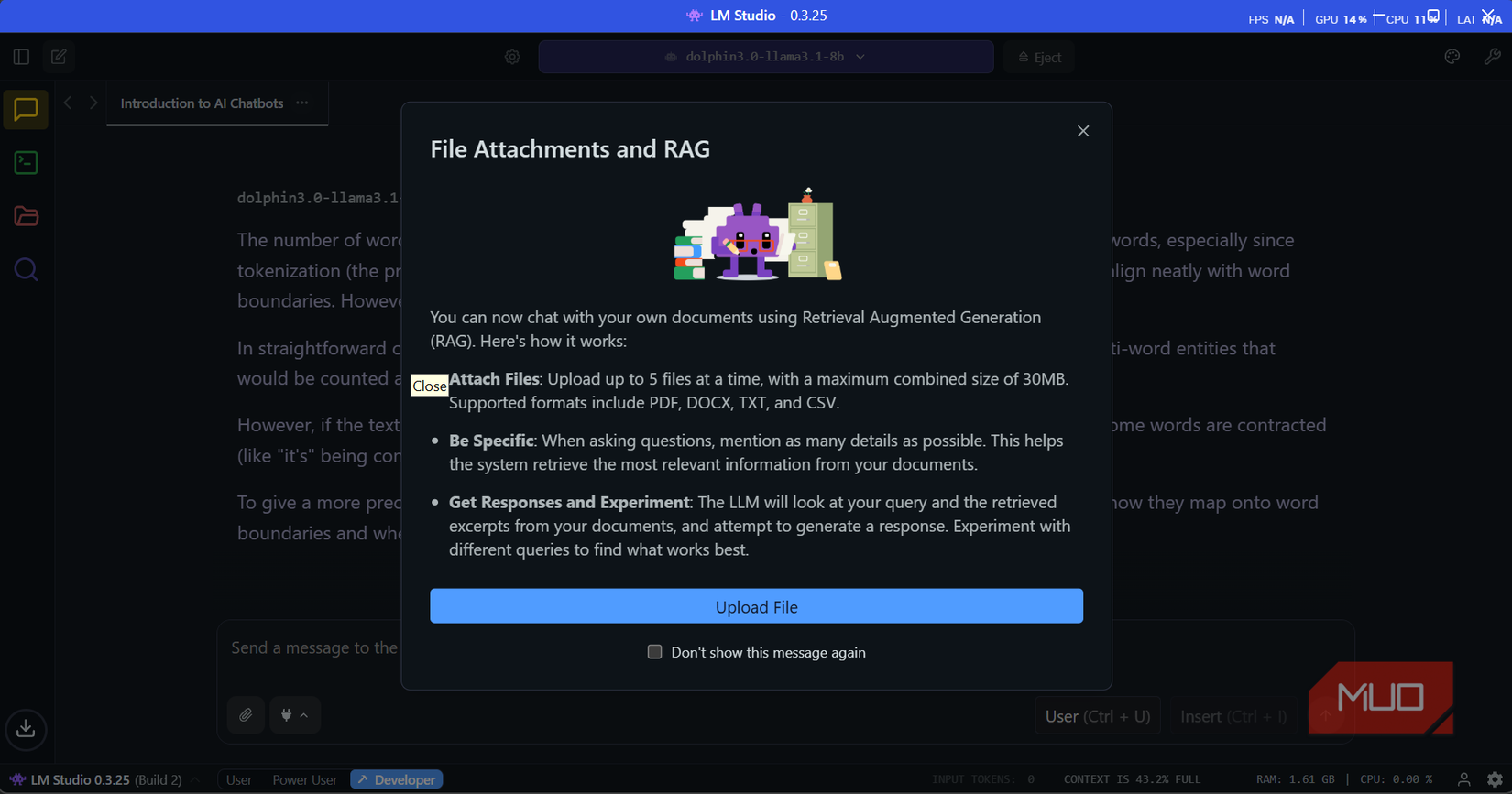1512x794 pixels.
Task: Open the dolphin3.0-llama3.1-8b model dropdown
Action: click(766, 57)
